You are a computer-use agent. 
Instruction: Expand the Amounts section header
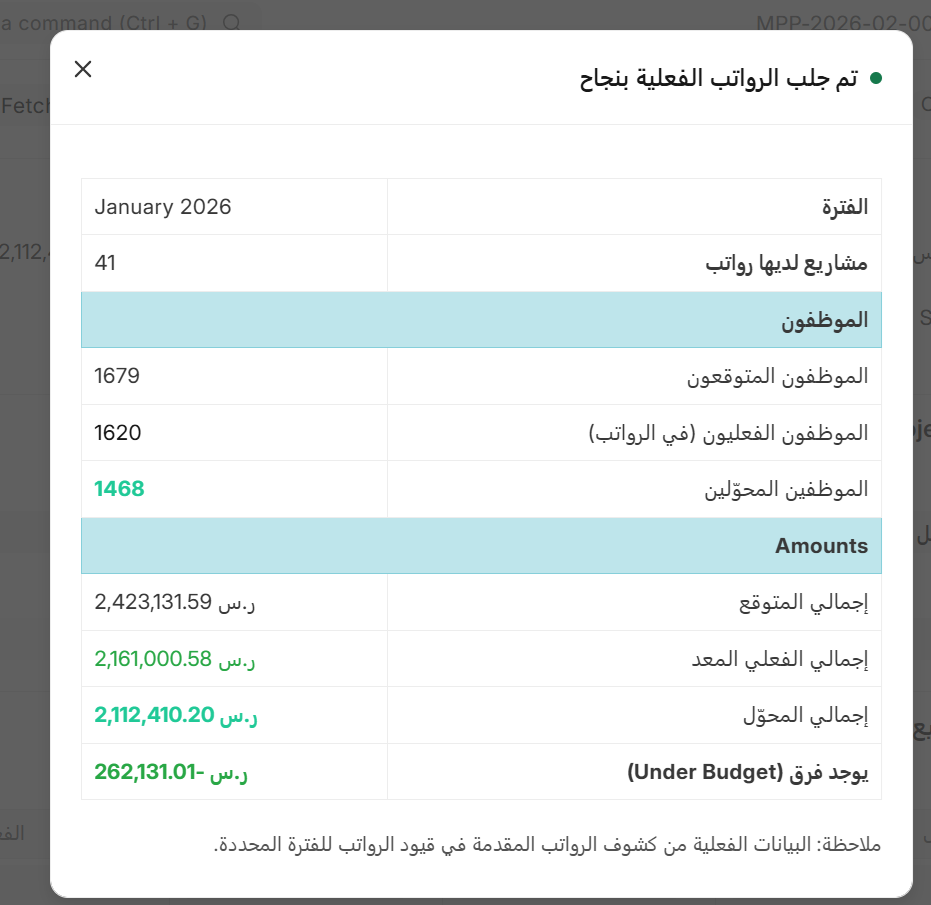coord(821,546)
